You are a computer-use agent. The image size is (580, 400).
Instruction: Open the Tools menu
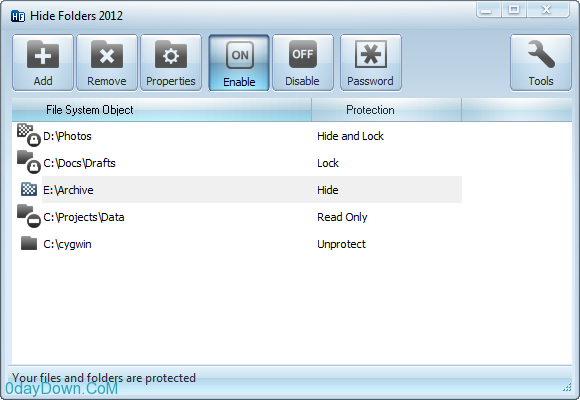click(541, 63)
